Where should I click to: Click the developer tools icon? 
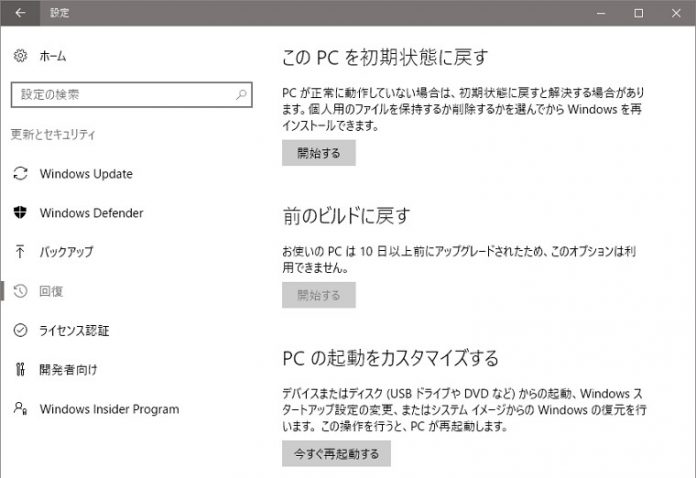pyautogui.click(x=20, y=369)
